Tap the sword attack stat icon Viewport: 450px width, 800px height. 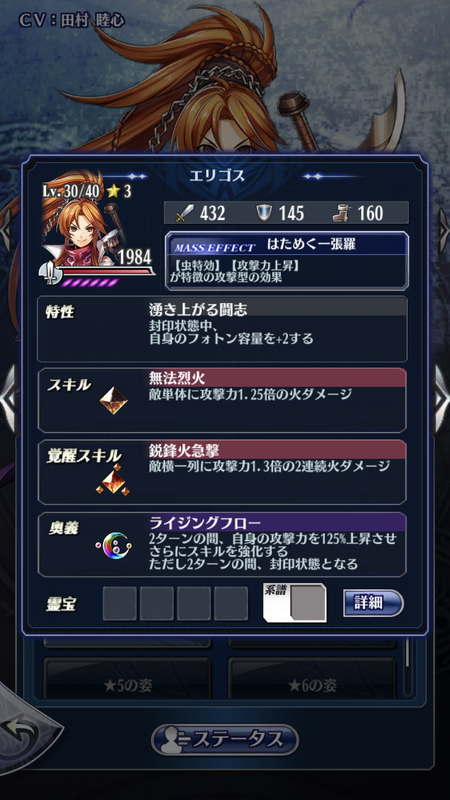[x=184, y=213]
